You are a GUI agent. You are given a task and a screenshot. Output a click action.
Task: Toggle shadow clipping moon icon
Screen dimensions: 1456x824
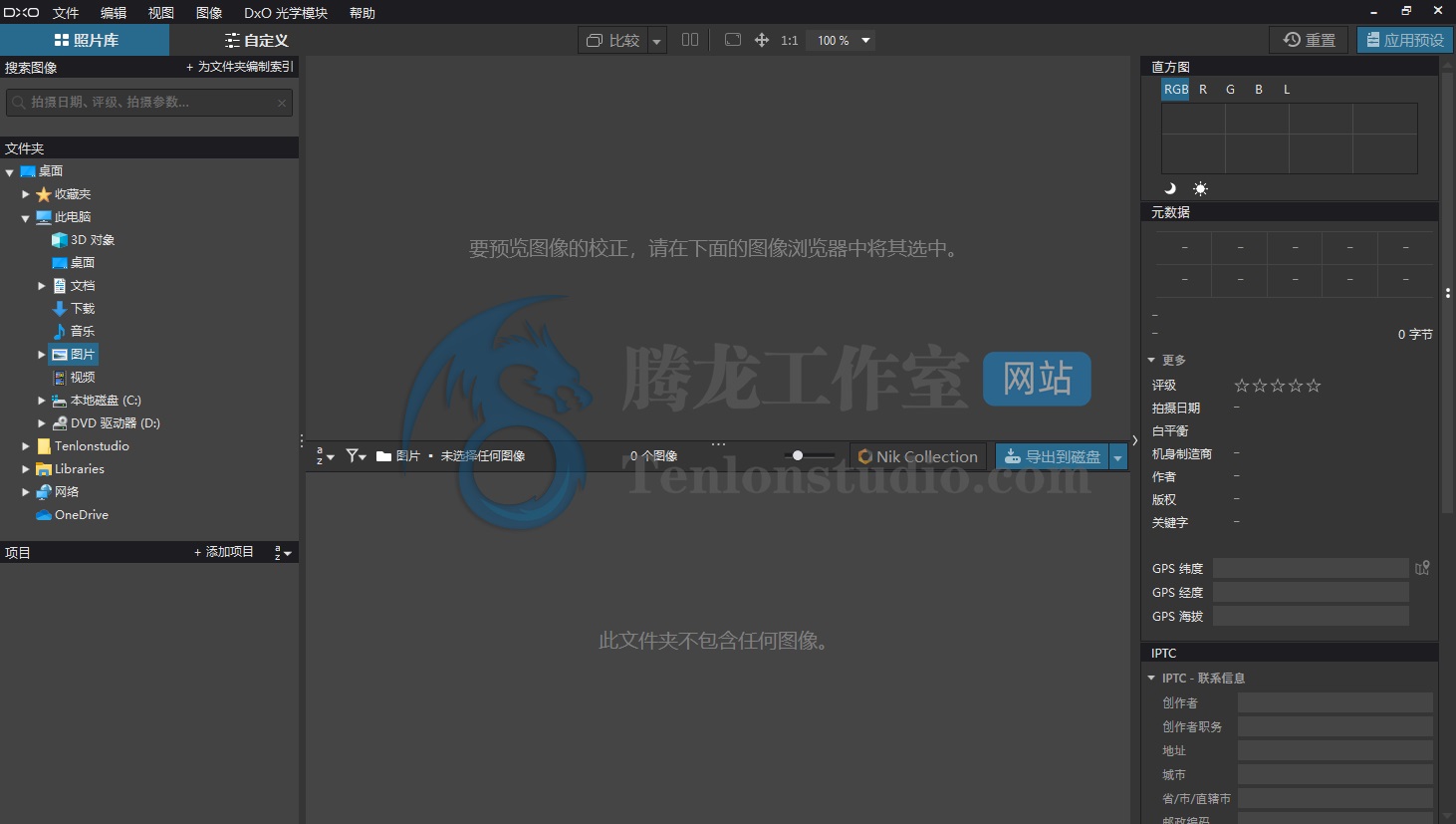click(x=1170, y=188)
